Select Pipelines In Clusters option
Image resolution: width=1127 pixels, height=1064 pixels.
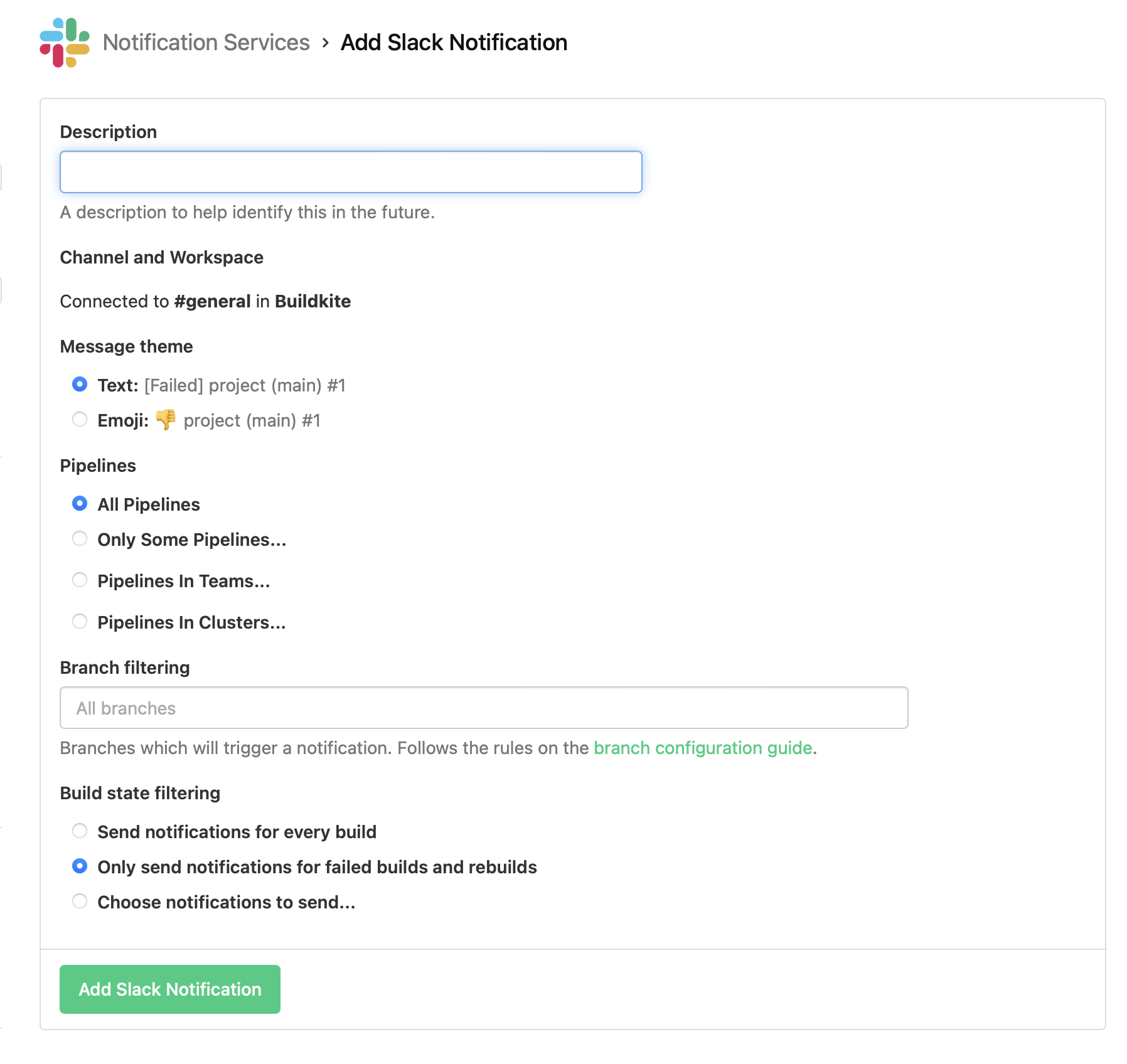[80, 621]
